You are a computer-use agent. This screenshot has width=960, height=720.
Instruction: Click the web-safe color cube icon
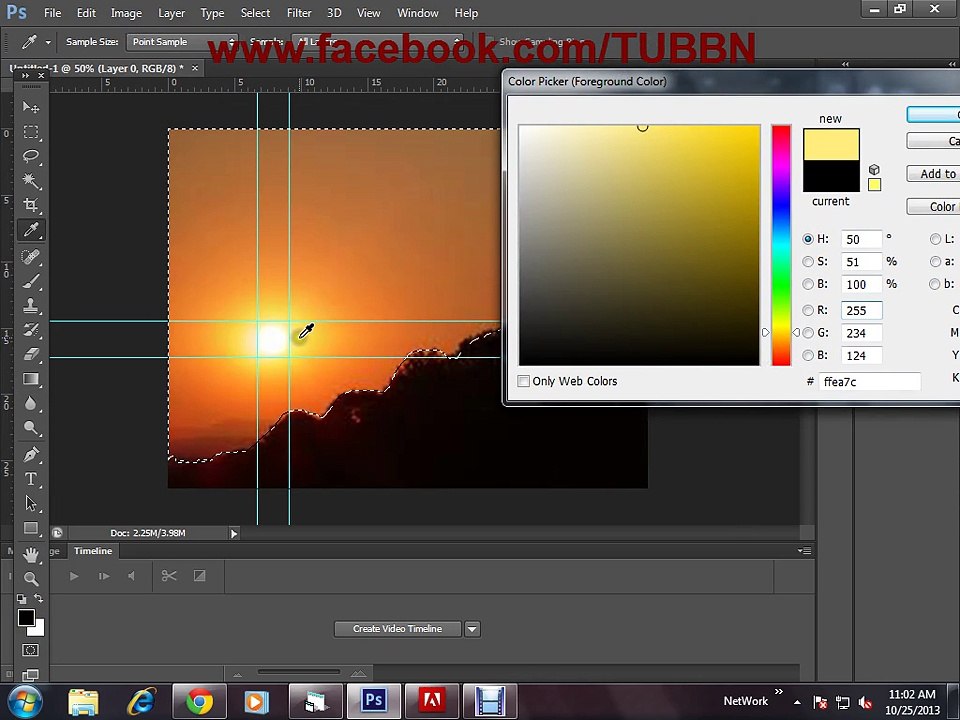click(x=874, y=170)
